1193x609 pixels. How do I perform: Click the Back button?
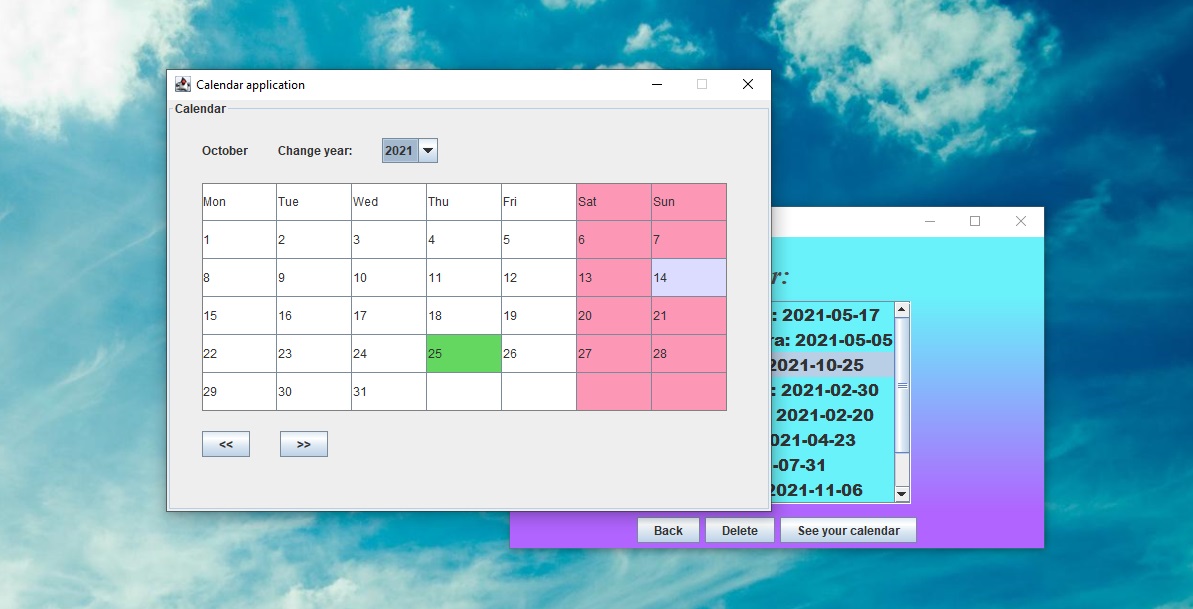(668, 531)
